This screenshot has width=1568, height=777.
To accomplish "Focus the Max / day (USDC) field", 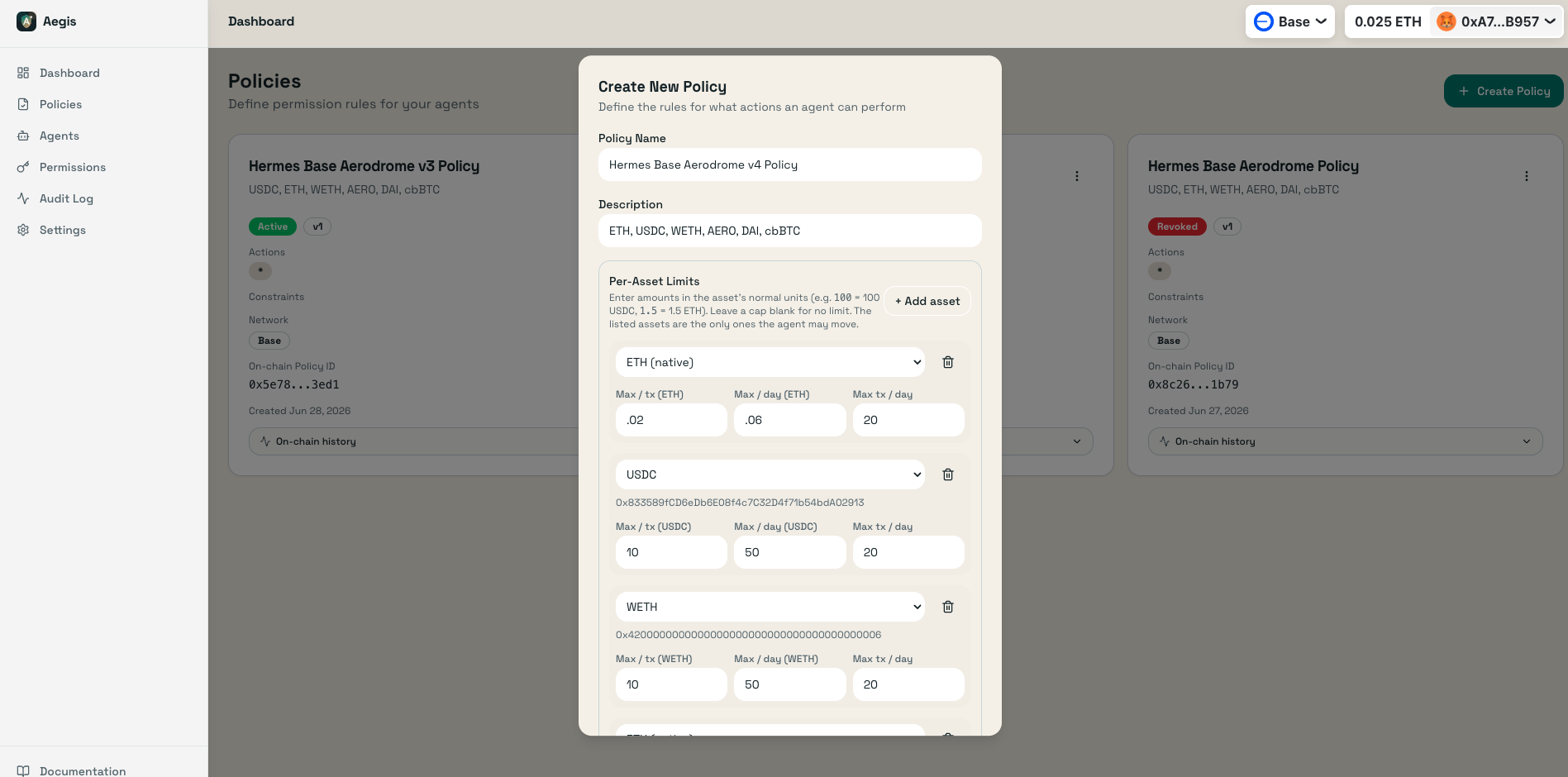I will pos(789,552).
